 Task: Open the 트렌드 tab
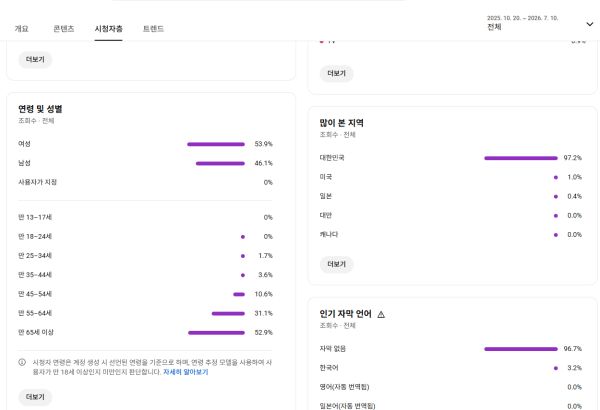point(153,29)
